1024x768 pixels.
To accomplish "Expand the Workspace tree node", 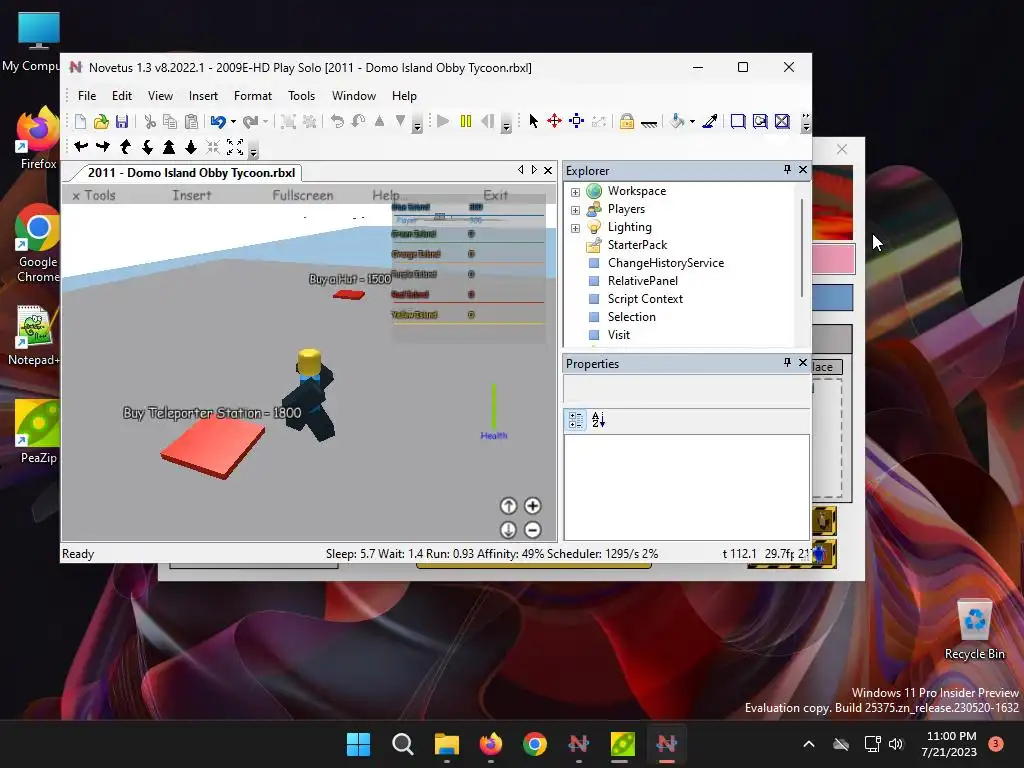I will pos(575,192).
